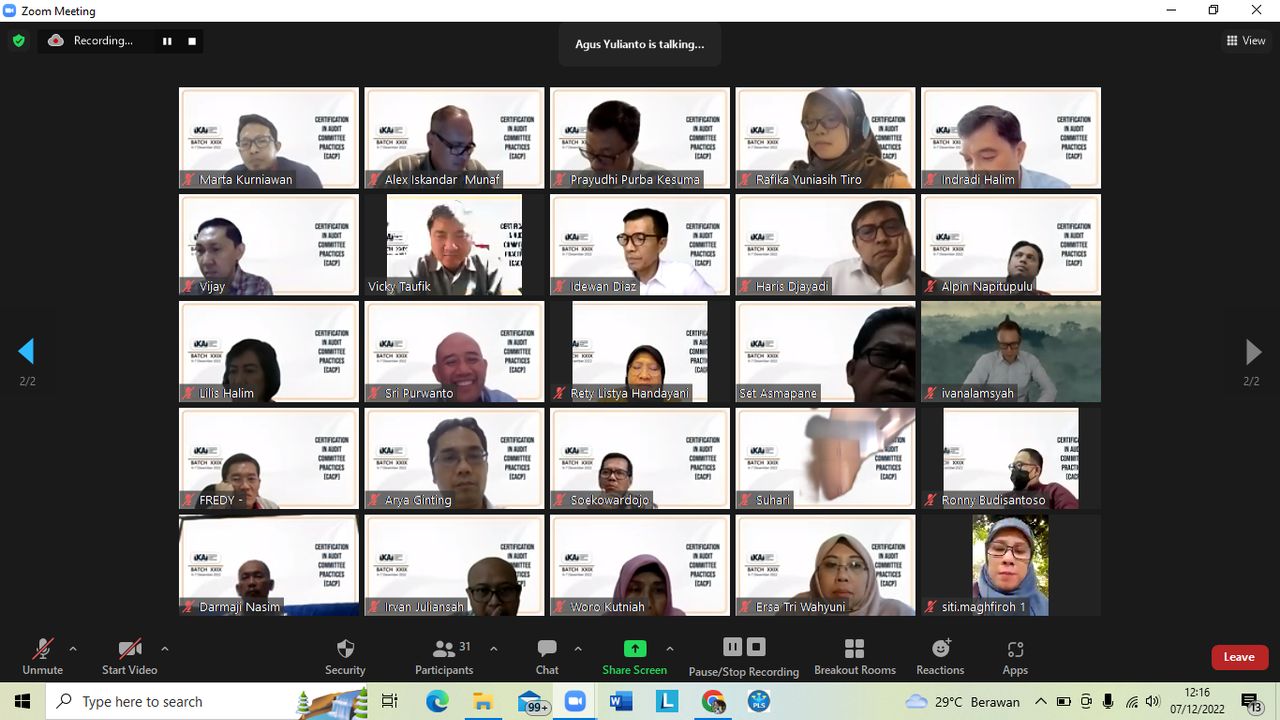Open the View layout menu
The image size is (1280, 720).
(x=1246, y=41)
